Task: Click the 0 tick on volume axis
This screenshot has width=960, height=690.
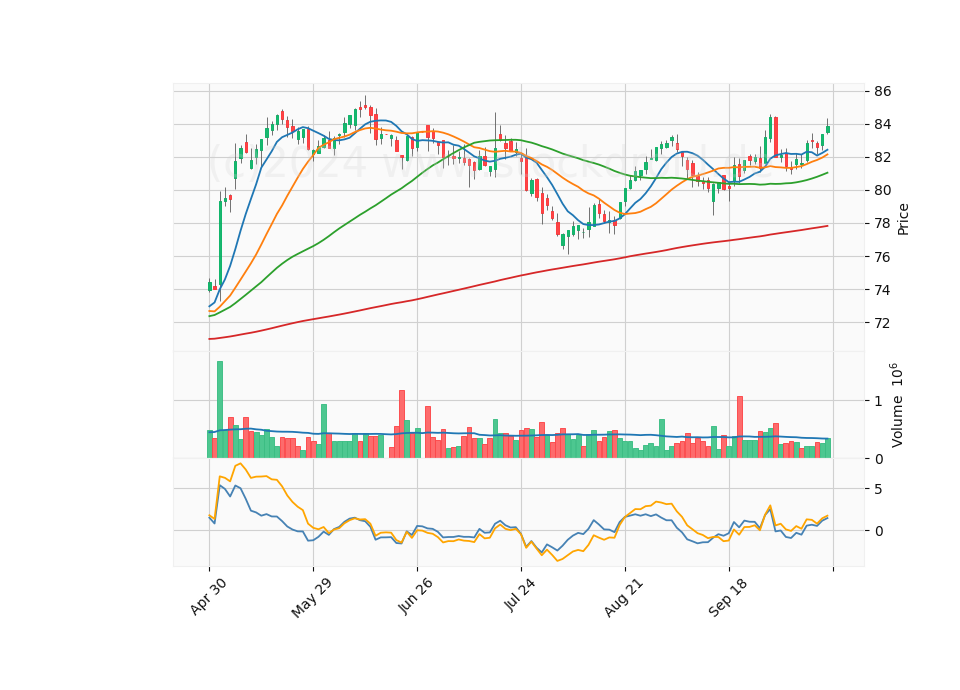Action: pyautogui.click(x=879, y=459)
